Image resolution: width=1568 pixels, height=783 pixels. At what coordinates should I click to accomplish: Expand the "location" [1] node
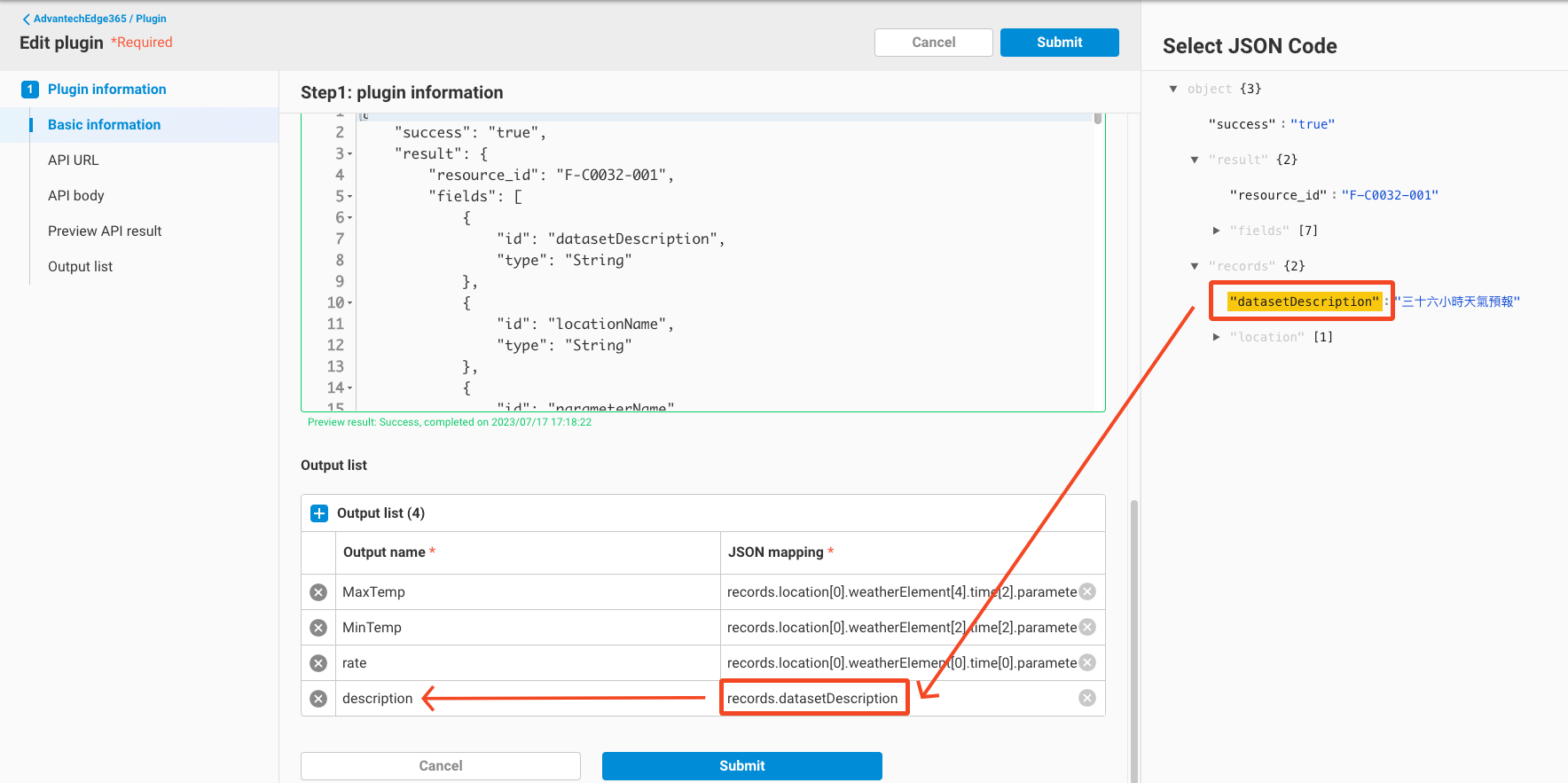coord(1216,337)
